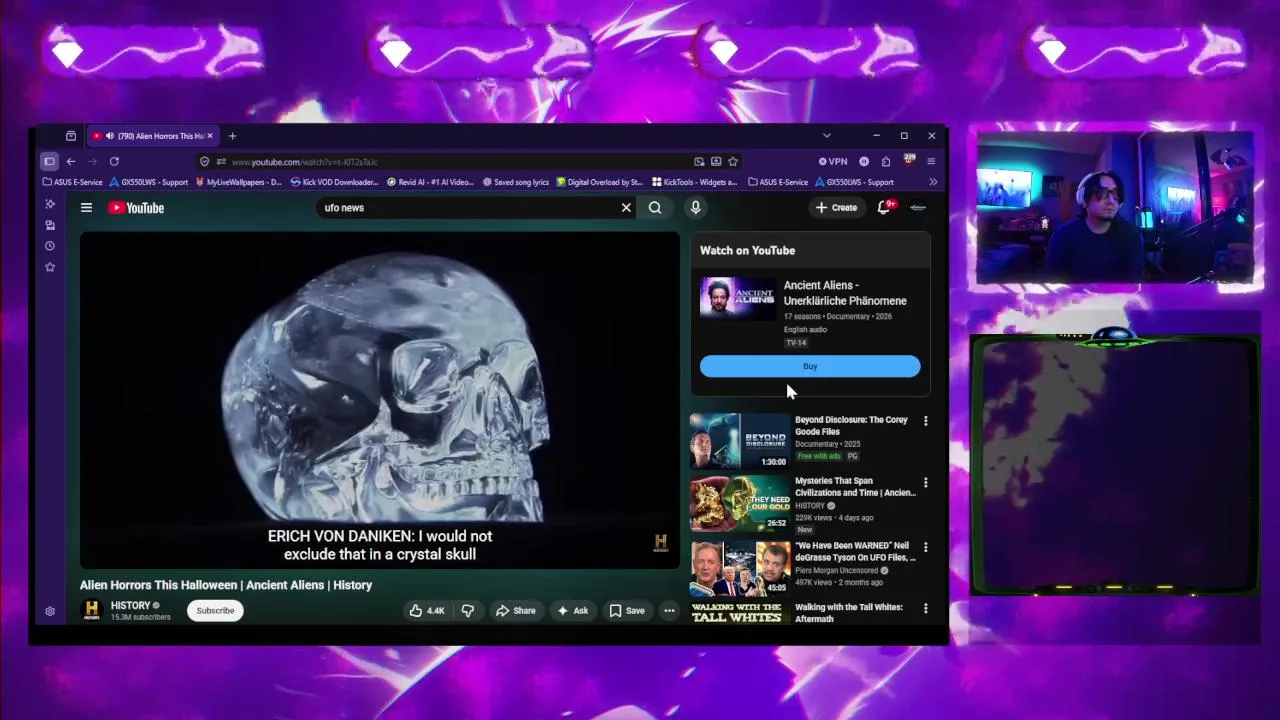Open options for Beyond Disclosure video
This screenshot has width=1280, height=720.
point(925,421)
